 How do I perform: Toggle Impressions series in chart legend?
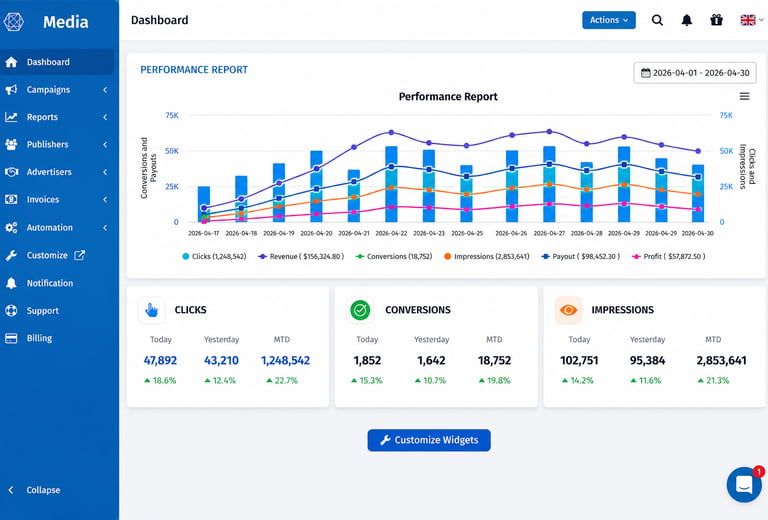click(486, 256)
